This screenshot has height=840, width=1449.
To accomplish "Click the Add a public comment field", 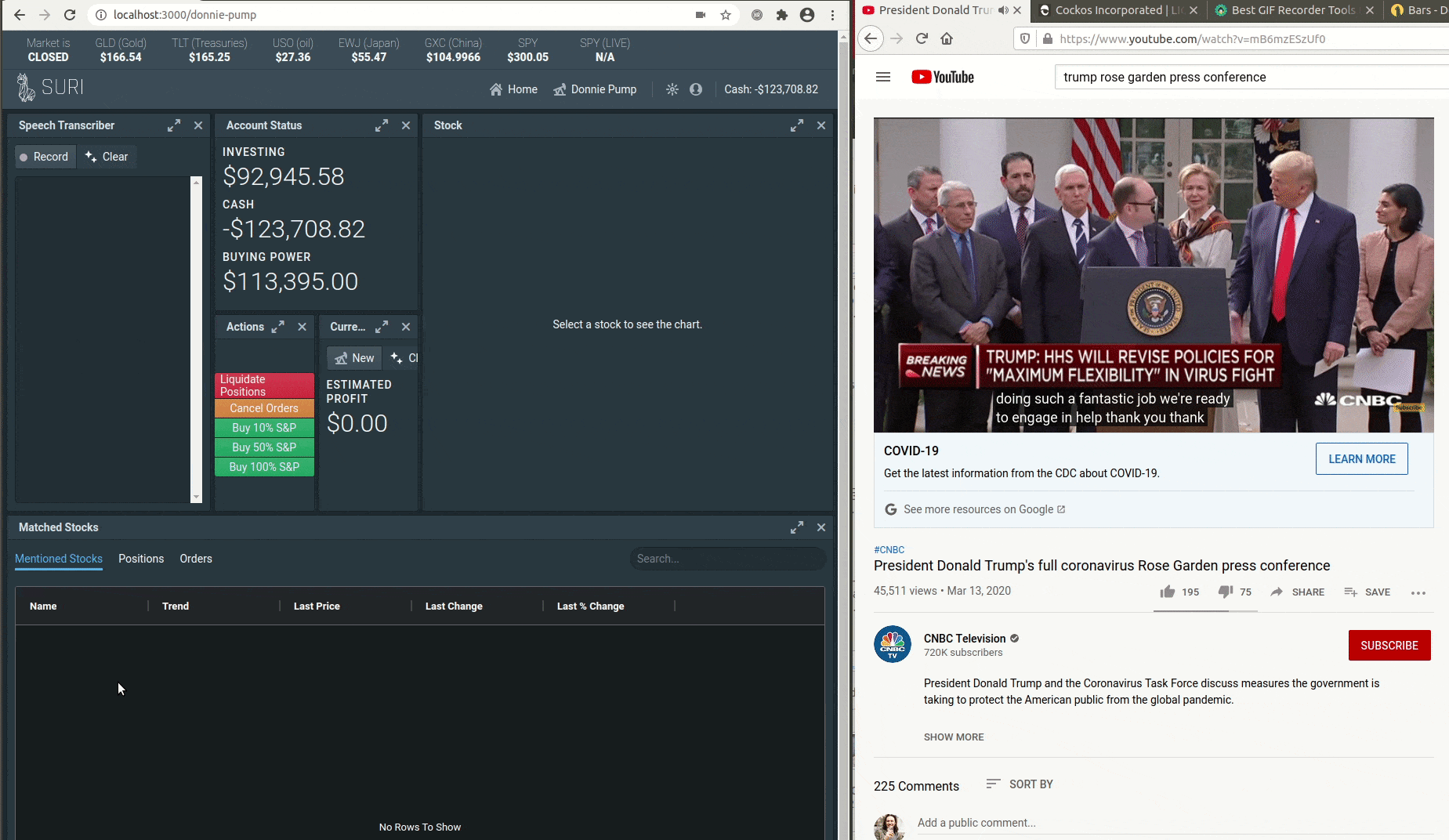I will [x=1176, y=823].
